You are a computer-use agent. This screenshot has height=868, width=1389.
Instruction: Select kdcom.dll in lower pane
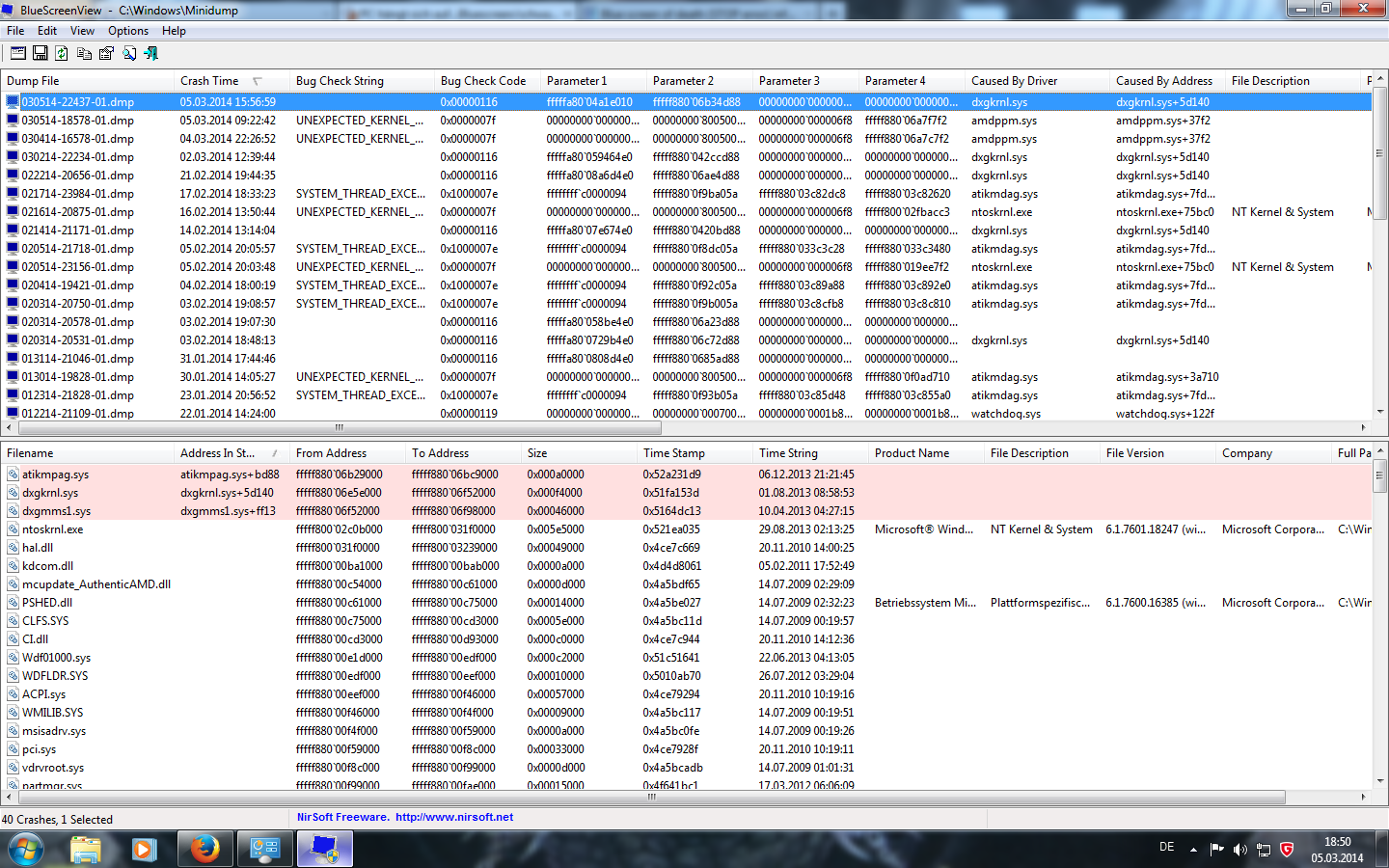click(686, 566)
